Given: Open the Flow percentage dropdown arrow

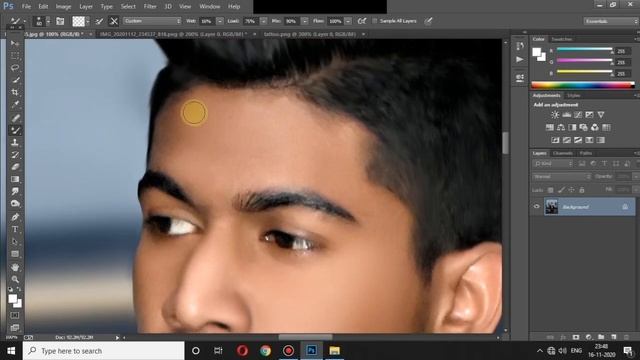Looking at the screenshot, I should tap(348, 21).
